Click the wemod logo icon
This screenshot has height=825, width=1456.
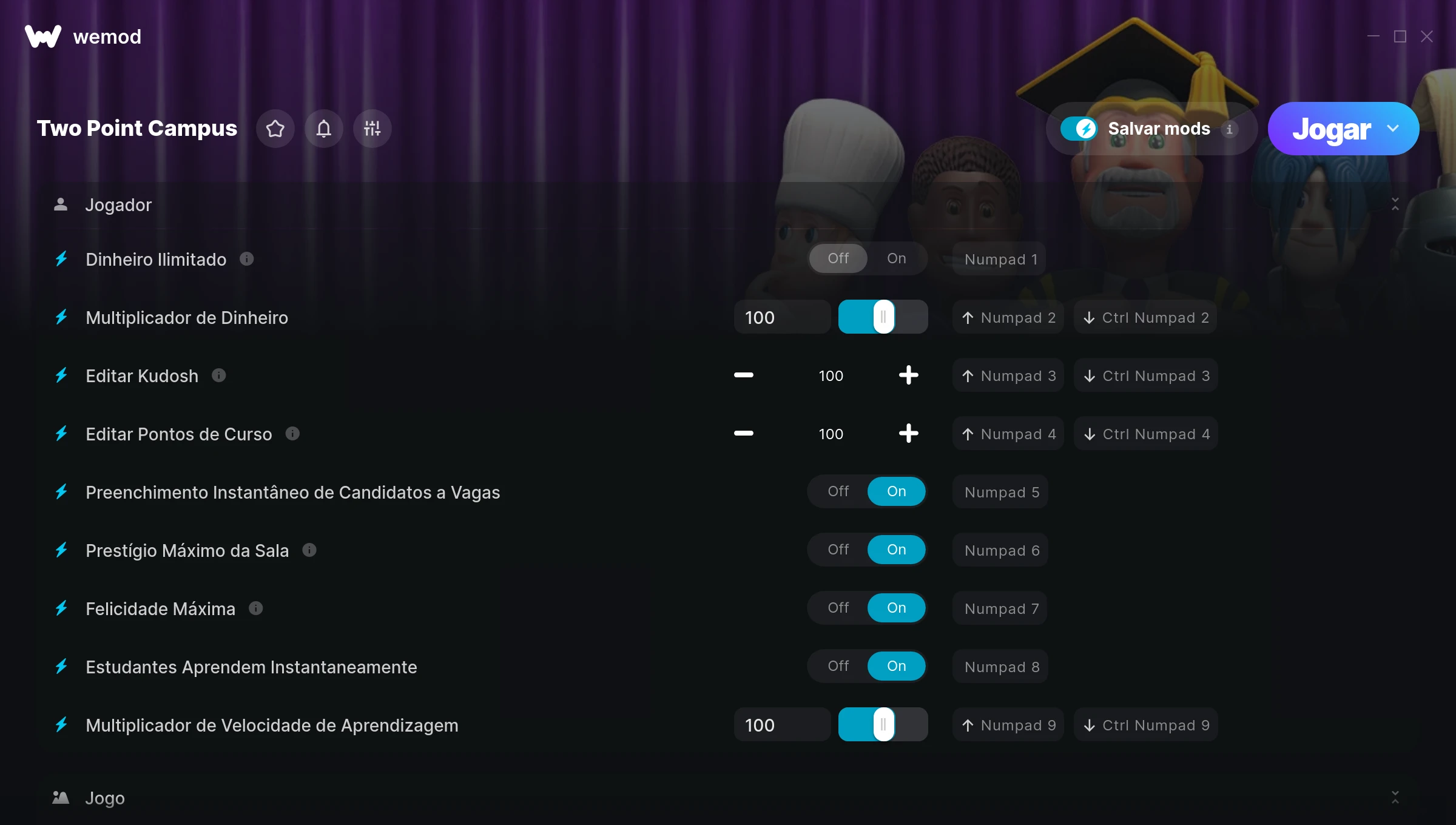click(x=43, y=36)
